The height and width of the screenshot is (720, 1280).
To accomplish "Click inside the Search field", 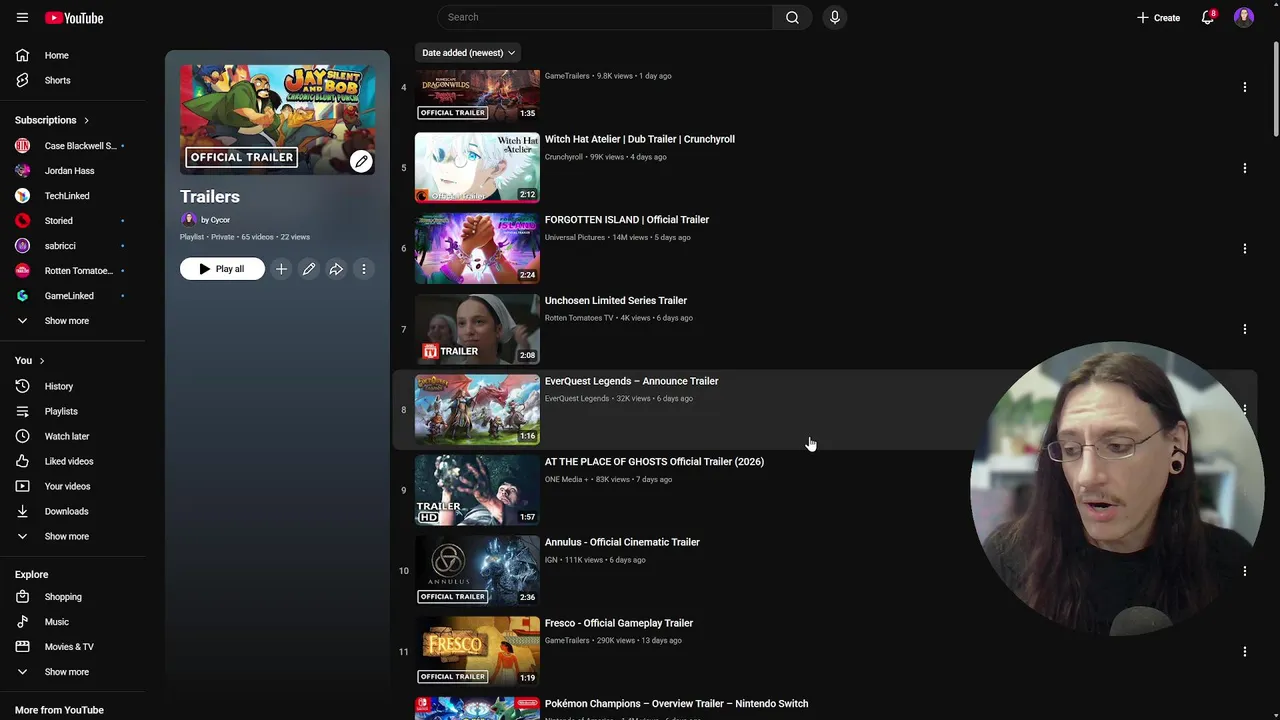I will tap(605, 17).
